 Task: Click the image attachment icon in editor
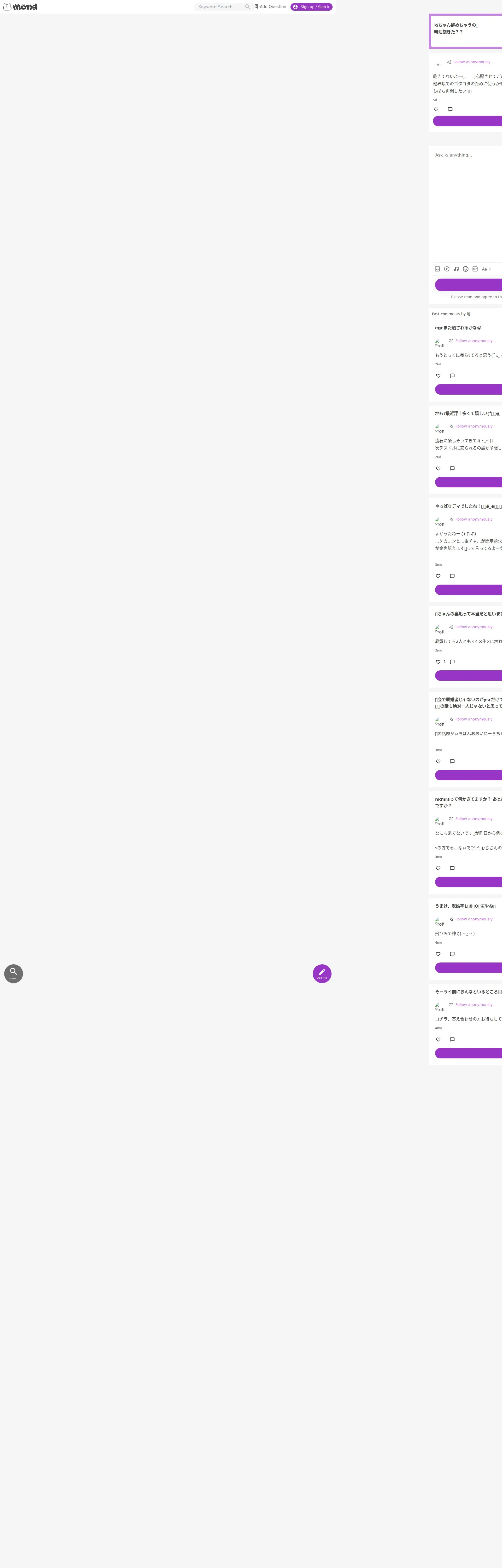437,269
